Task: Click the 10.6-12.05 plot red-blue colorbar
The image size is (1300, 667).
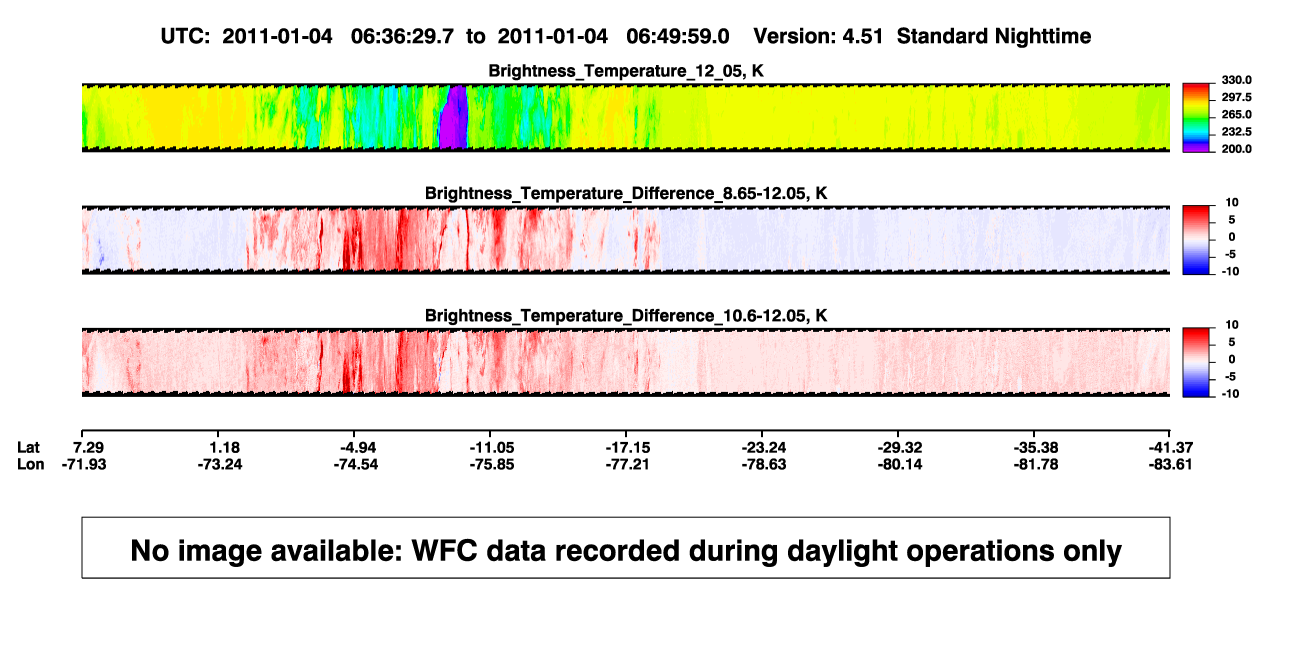Action: [x=1197, y=360]
